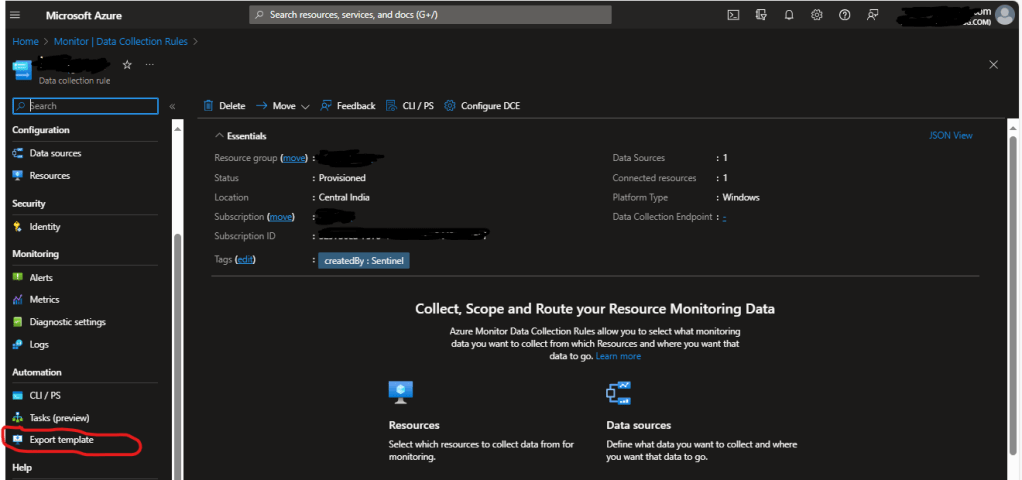Collapse the sidebar with the double chevron
This screenshot has height=480, width=1022.
[x=172, y=106]
